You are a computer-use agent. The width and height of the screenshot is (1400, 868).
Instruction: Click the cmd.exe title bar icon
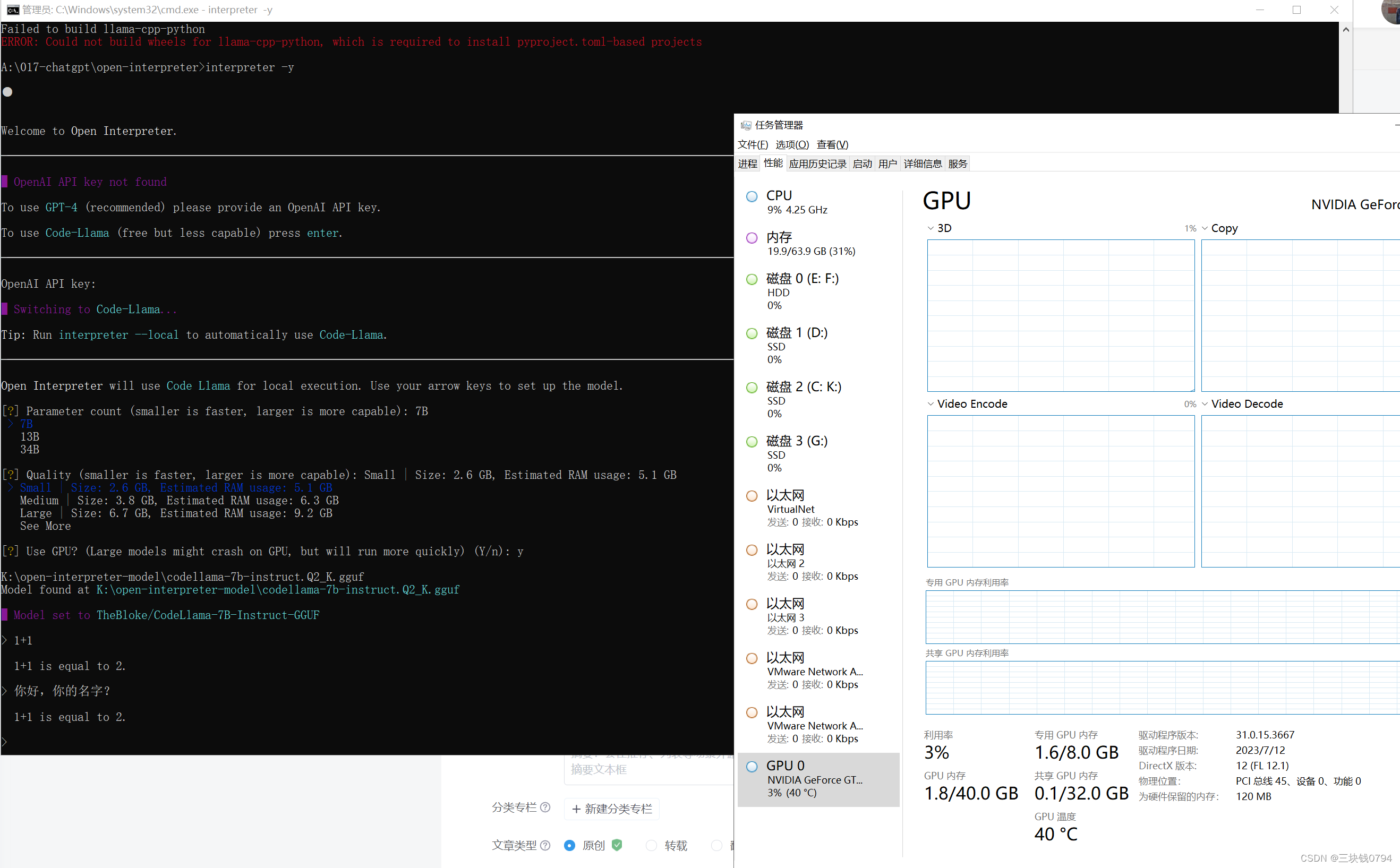coord(13,10)
